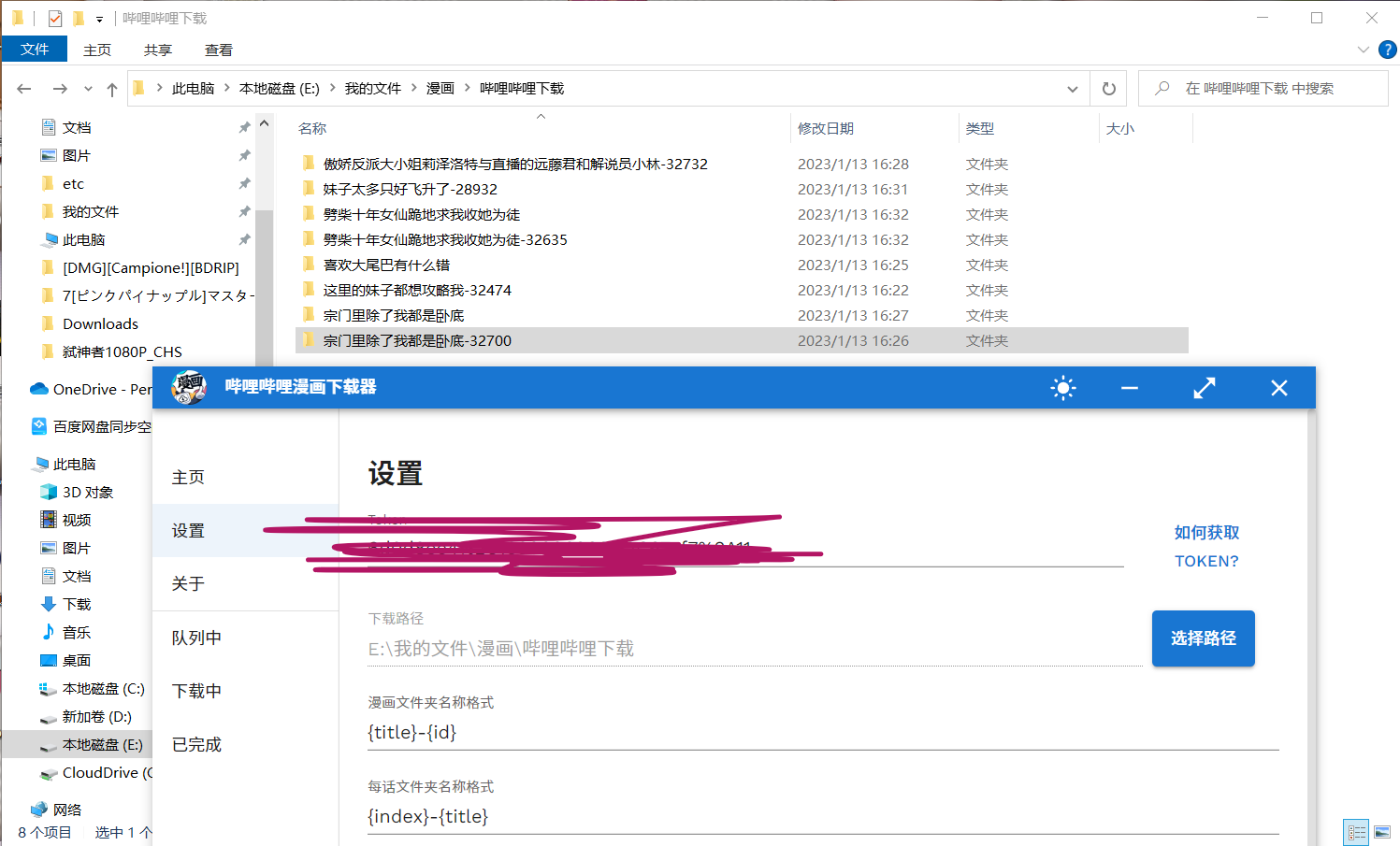Open the 如何获取TOKEN? link
This screenshot has height=846, width=1400.
(x=1205, y=546)
